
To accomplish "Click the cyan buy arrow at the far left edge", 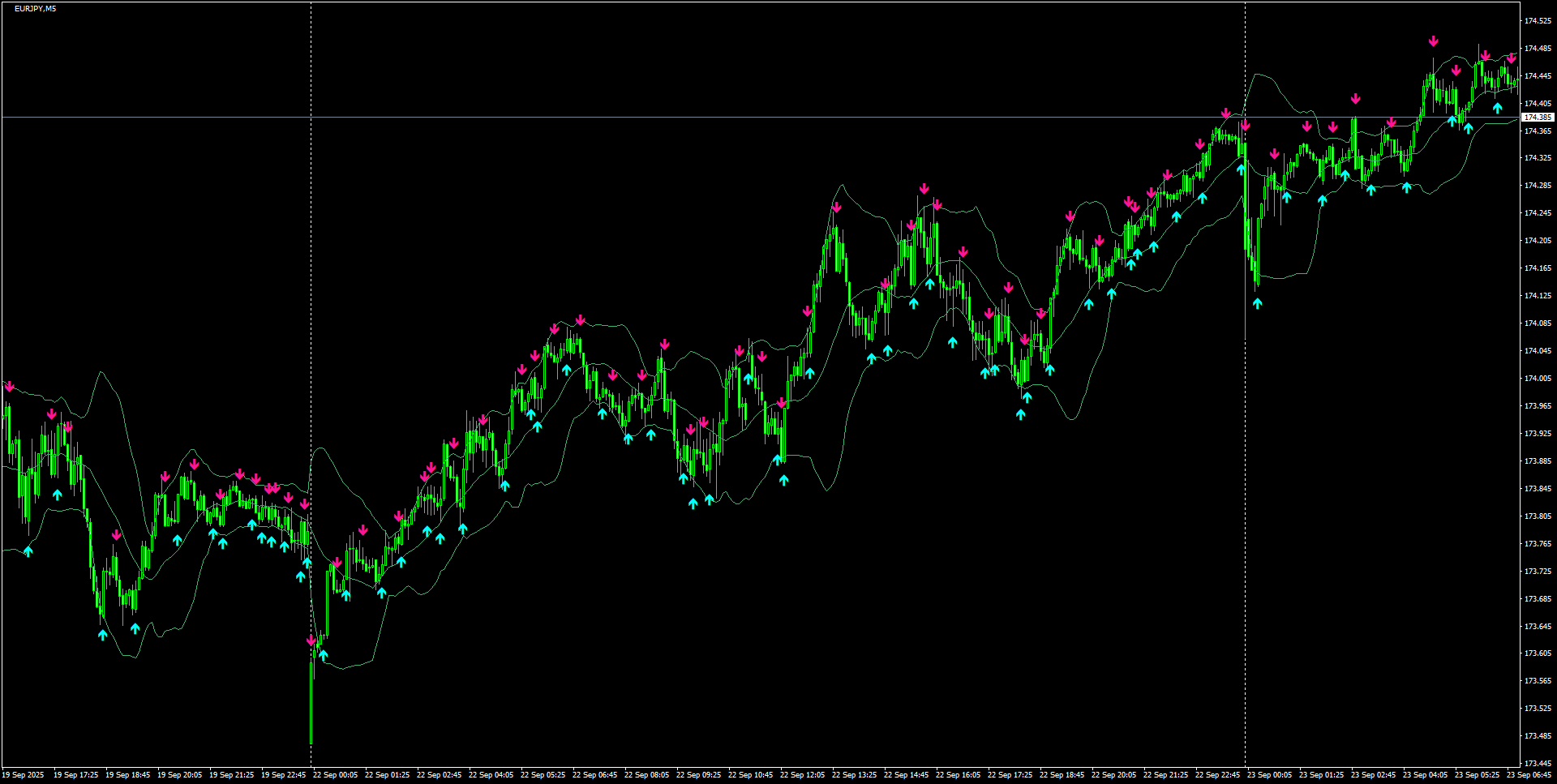I will point(27,550).
